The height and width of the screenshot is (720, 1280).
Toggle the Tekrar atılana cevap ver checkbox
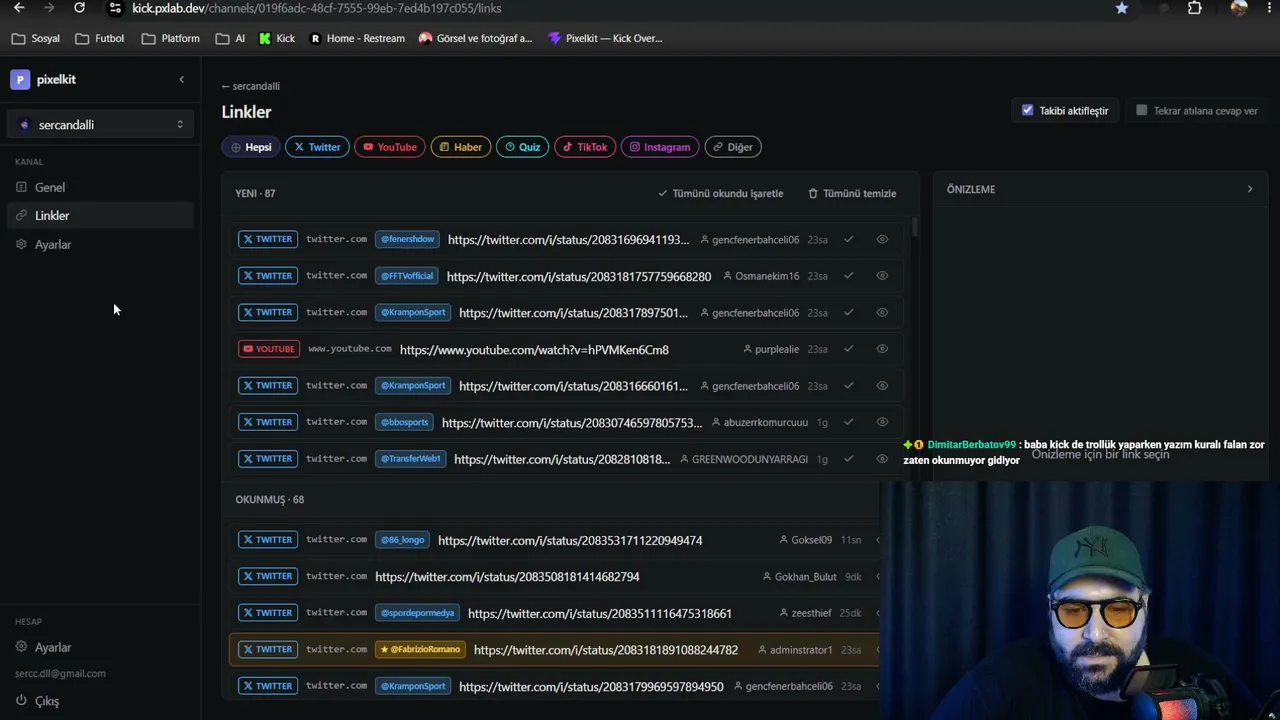tap(1141, 110)
